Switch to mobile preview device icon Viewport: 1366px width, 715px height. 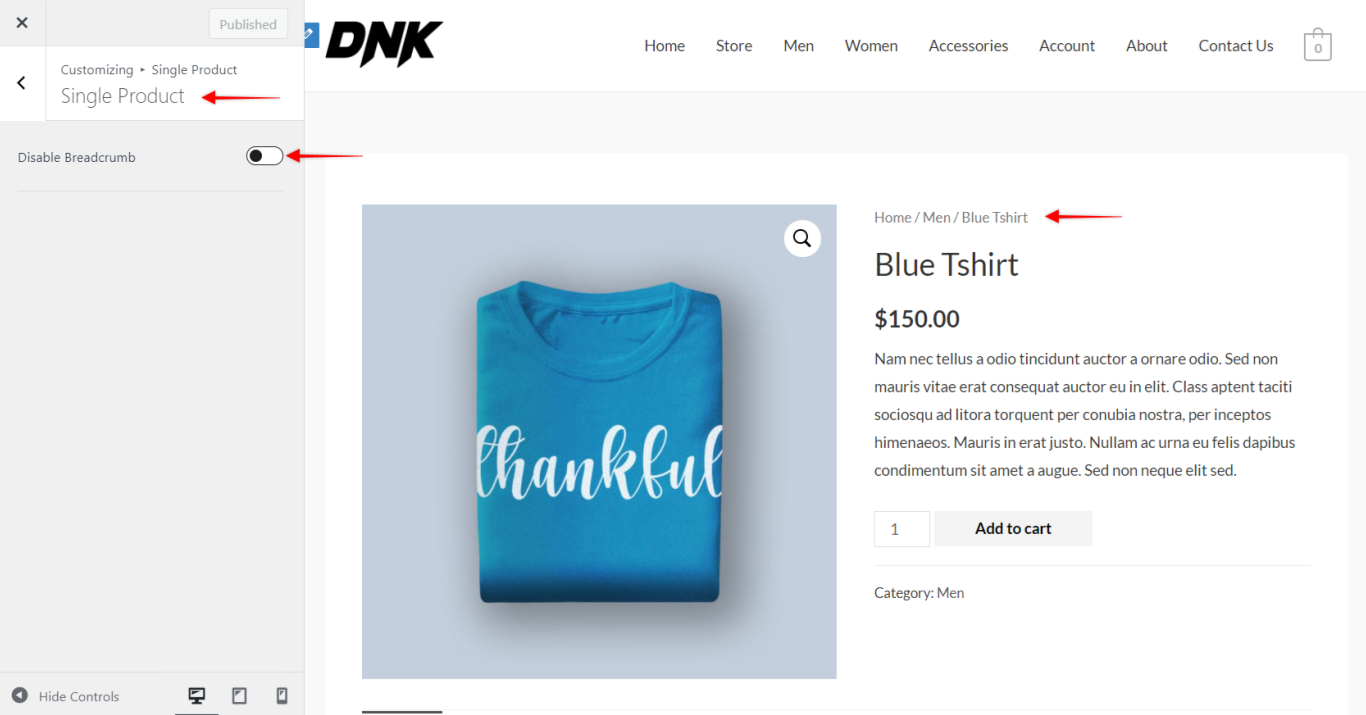[x=282, y=696]
